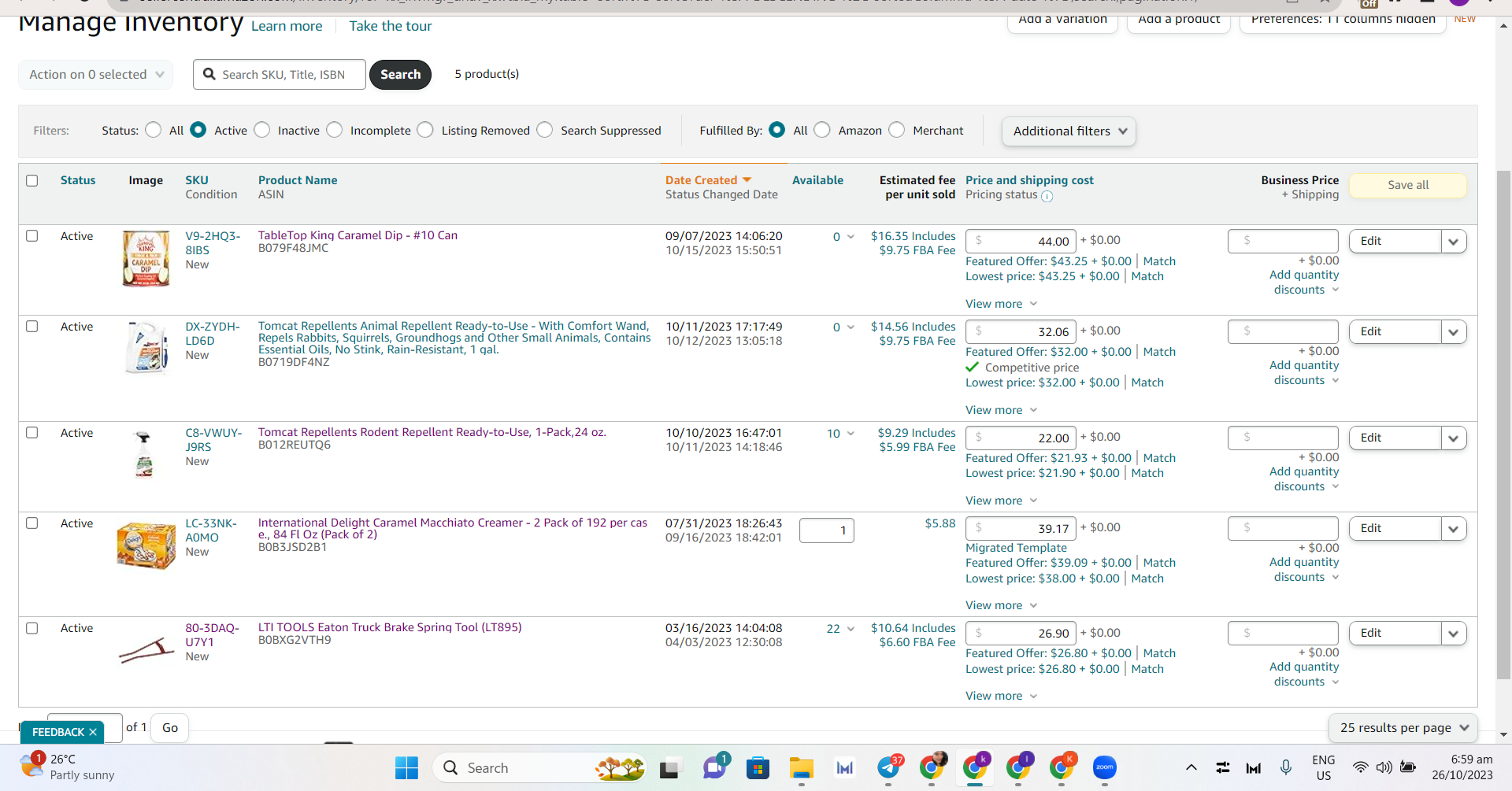
Task: Open Telegram from the taskbar
Action: click(x=889, y=767)
